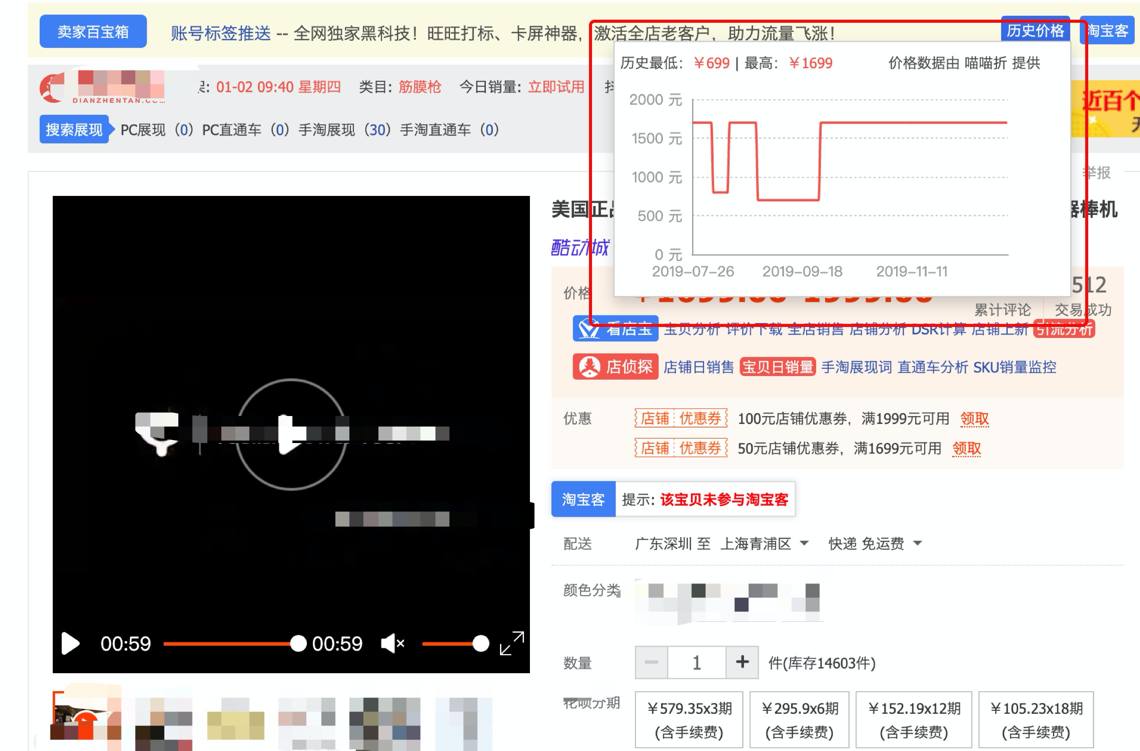Select the yellow product thumbnail
The width and height of the screenshot is (1140, 751).
(236, 720)
